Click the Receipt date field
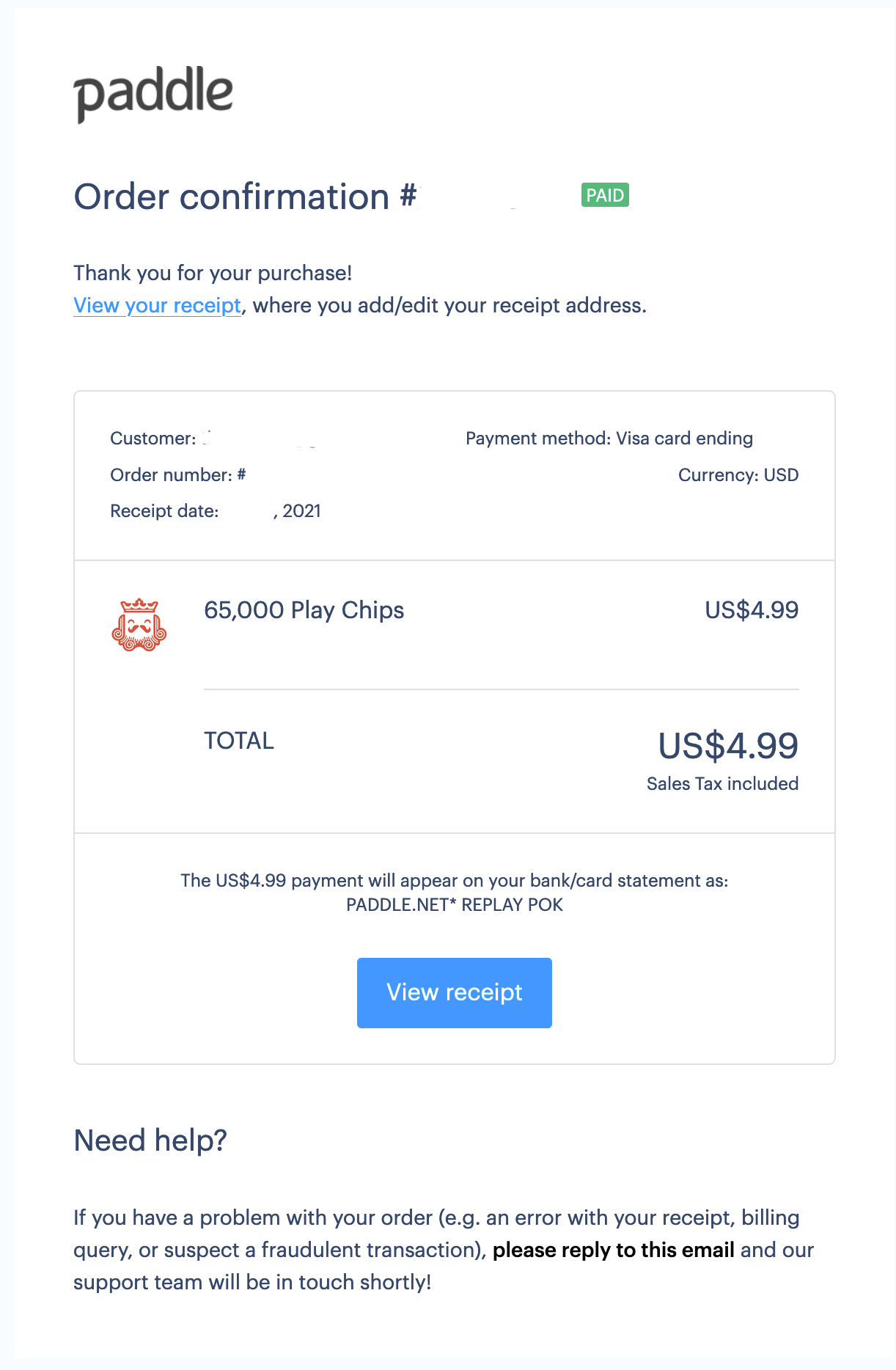The width and height of the screenshot is (896, 1370). point(216,511)
